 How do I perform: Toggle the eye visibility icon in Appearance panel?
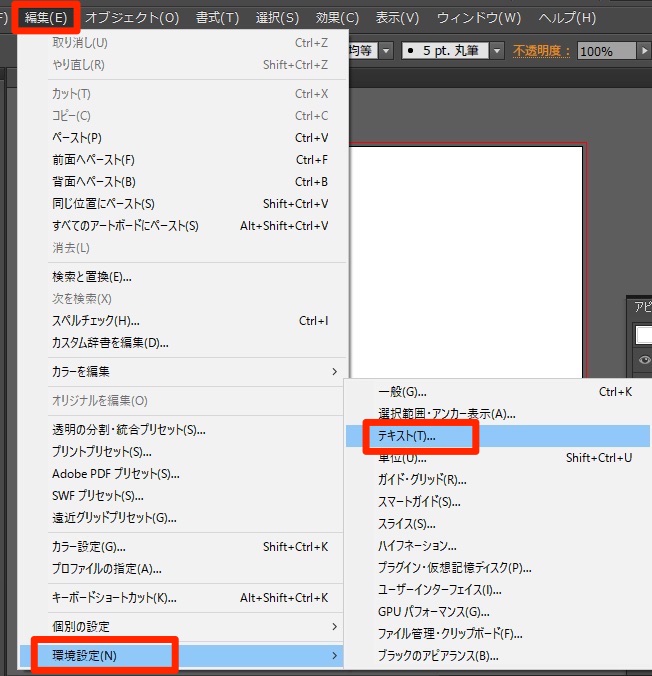645,360
